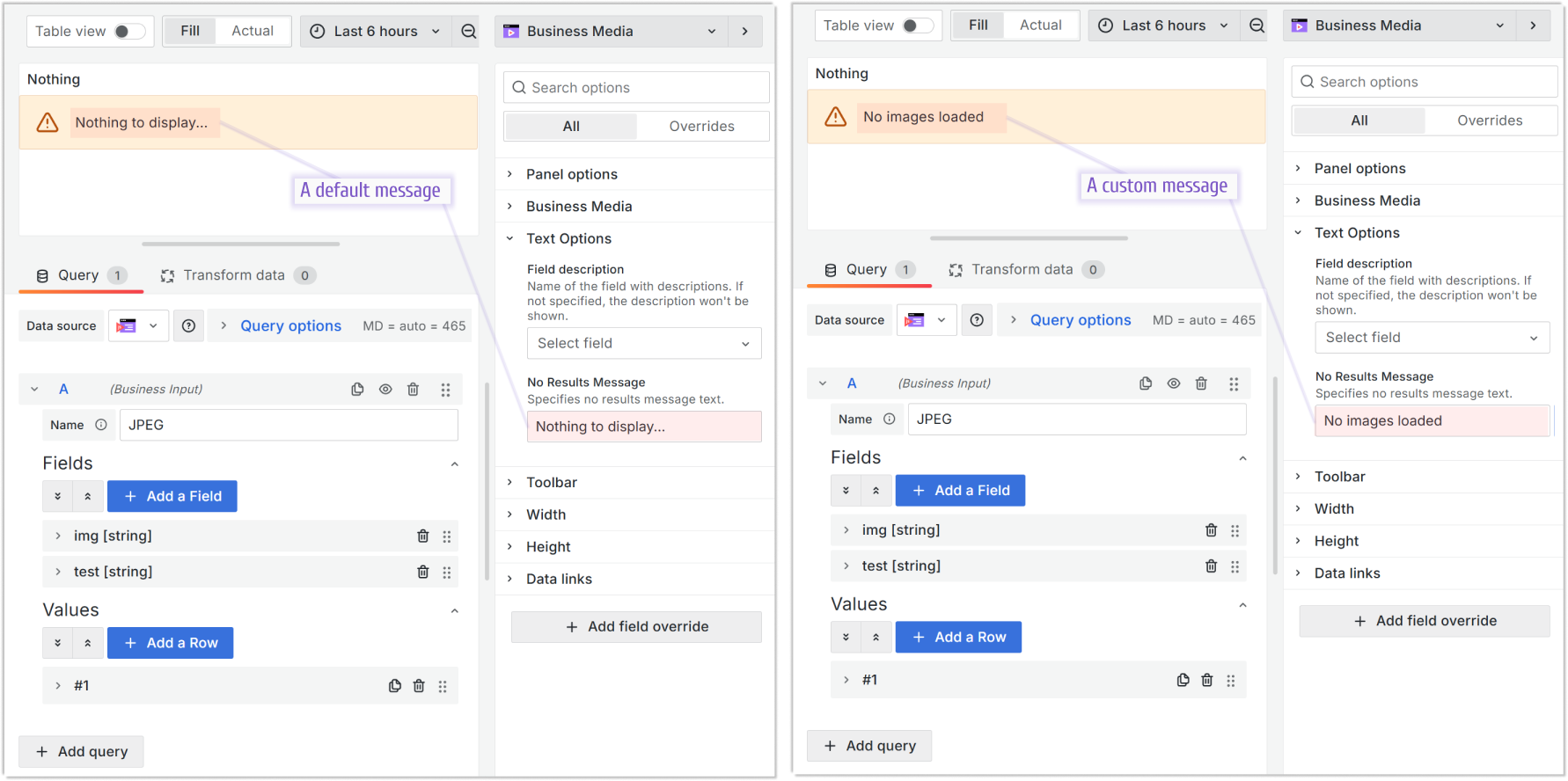1568x781 pixels.
Task: Click the drag handle of row #1 in the custom message example
Action: tap(1231, 681)
